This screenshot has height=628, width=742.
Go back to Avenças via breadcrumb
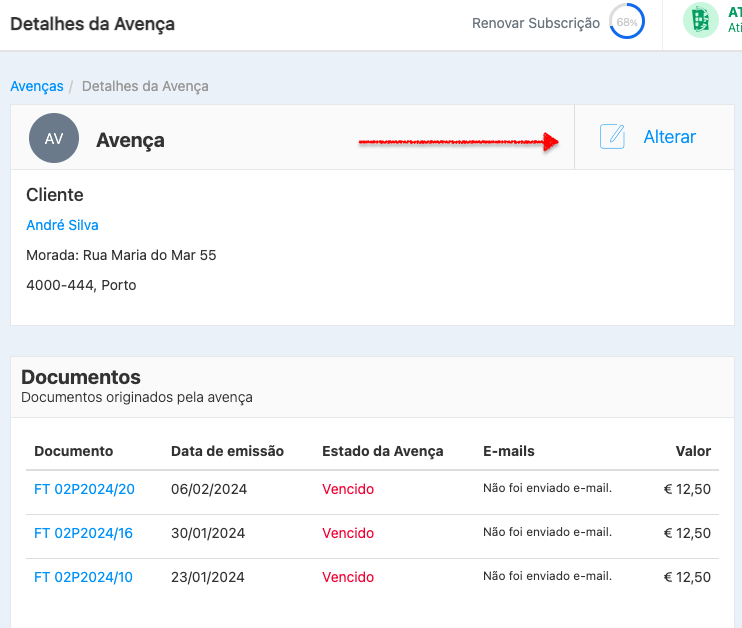point(36,86)
